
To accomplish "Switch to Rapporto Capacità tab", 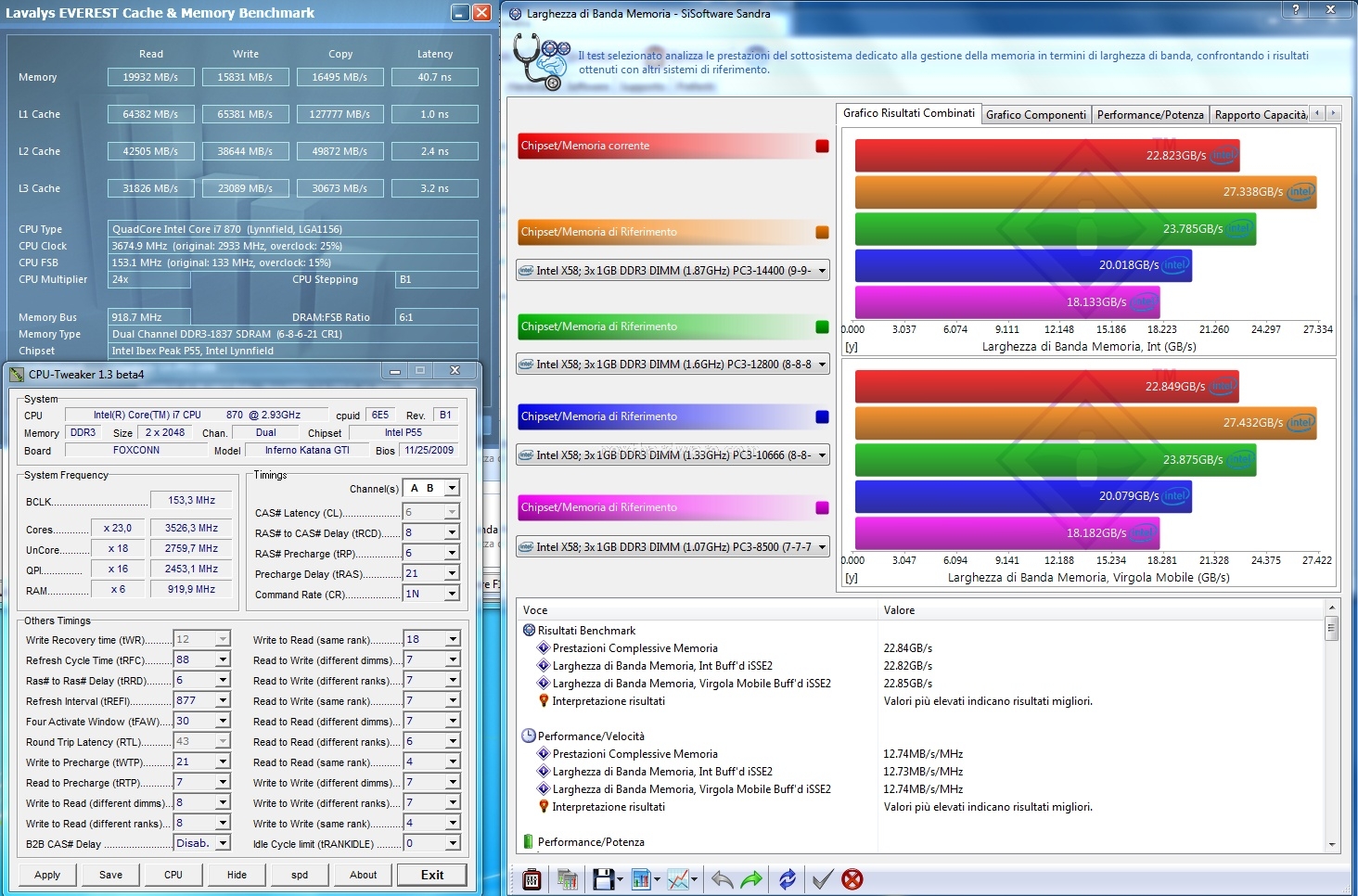I will (x=1262, y=115).
